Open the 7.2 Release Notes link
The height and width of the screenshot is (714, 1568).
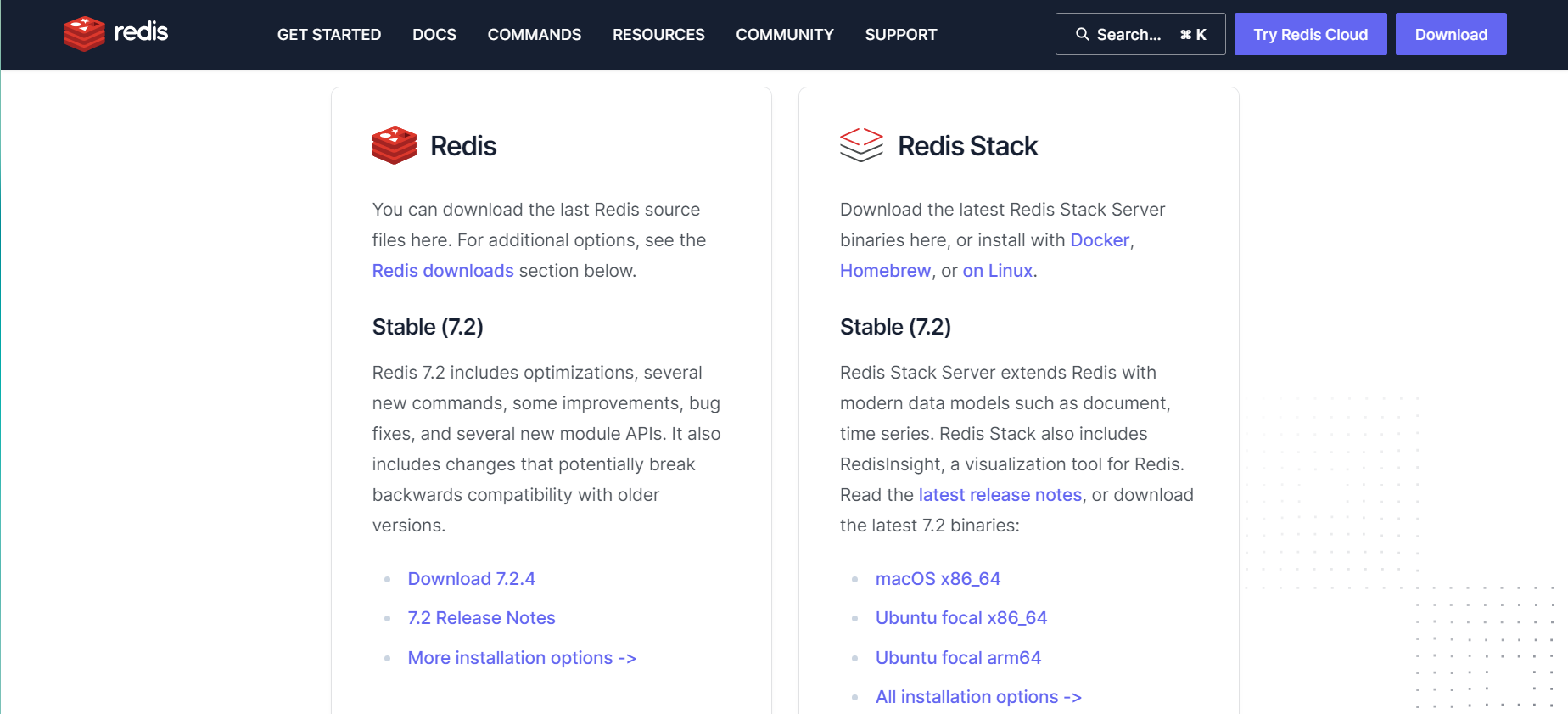tap(481, 618)
